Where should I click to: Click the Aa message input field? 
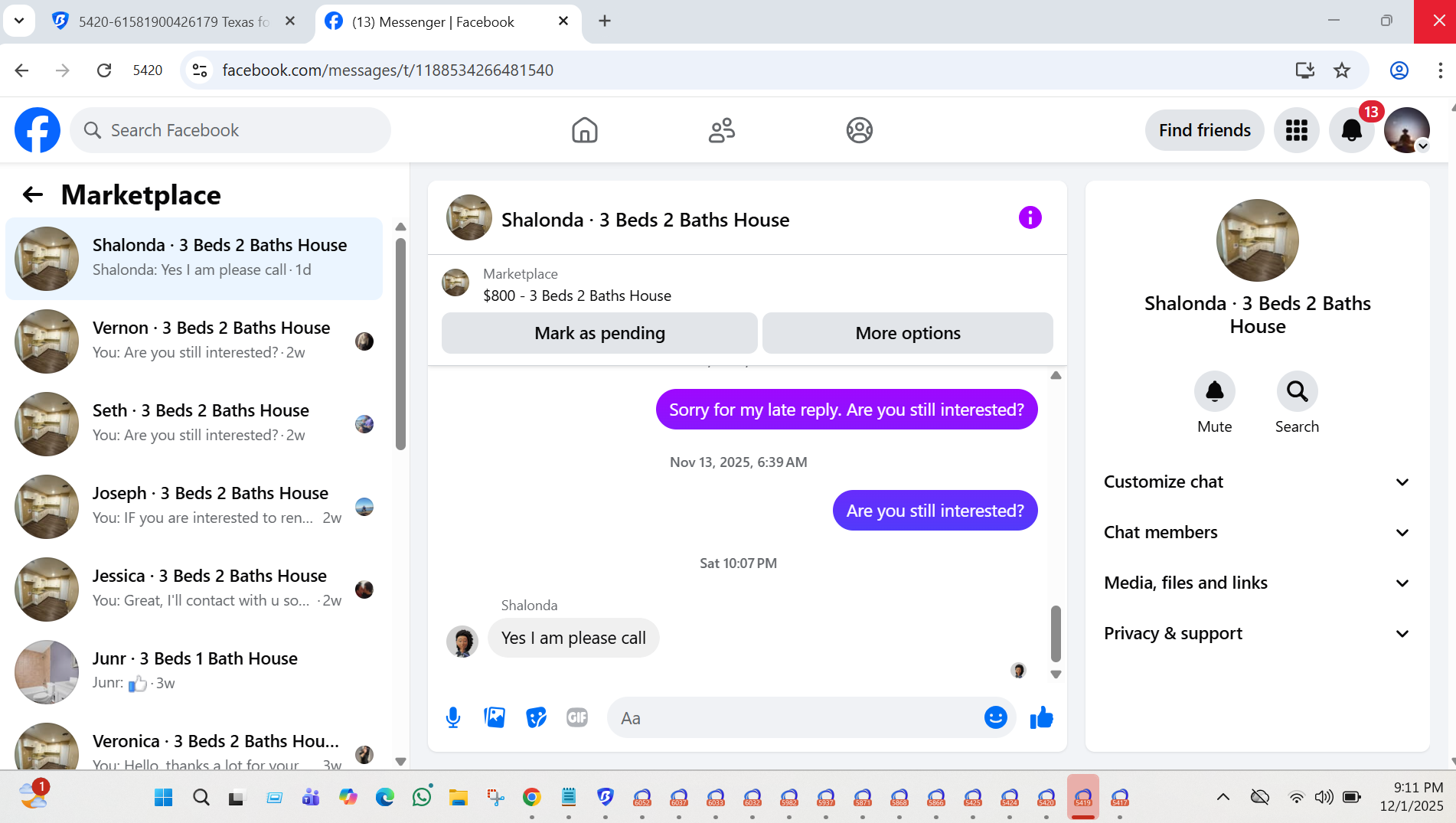(796, 718)
